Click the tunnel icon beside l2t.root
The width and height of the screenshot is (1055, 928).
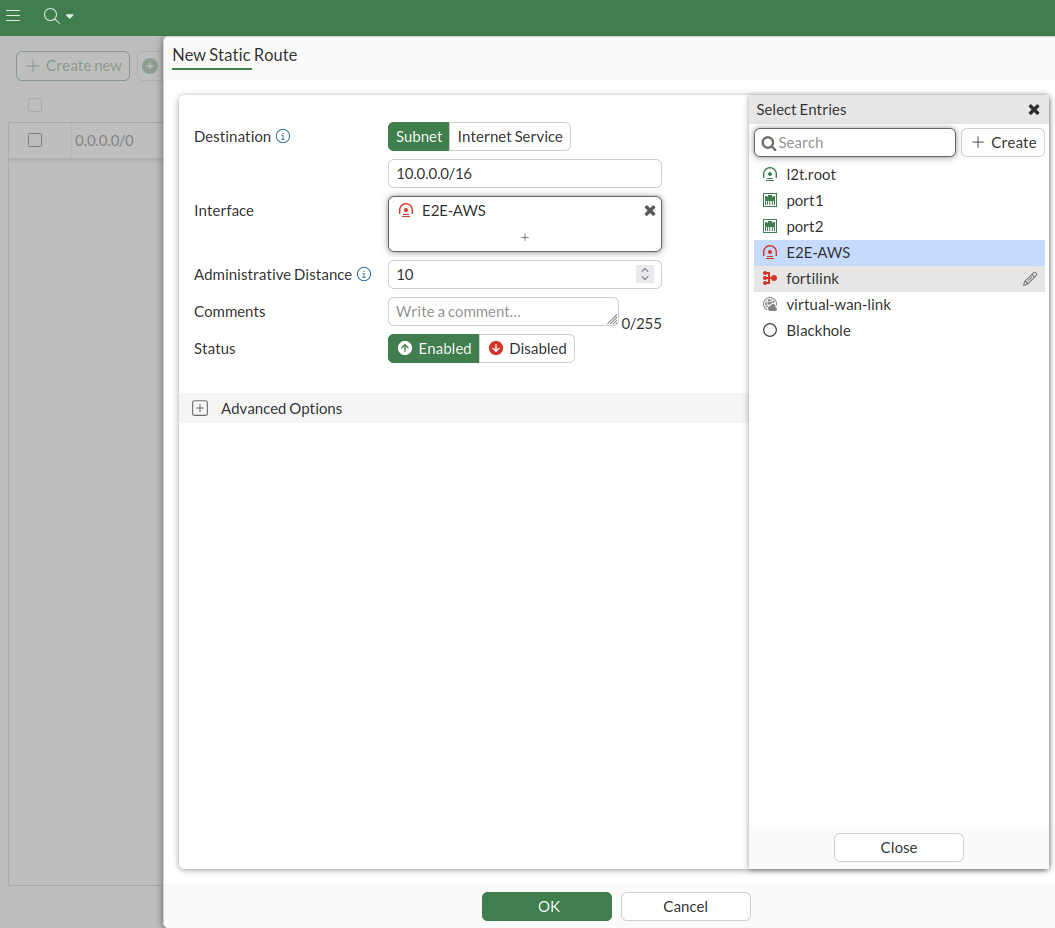pos(769,174)
